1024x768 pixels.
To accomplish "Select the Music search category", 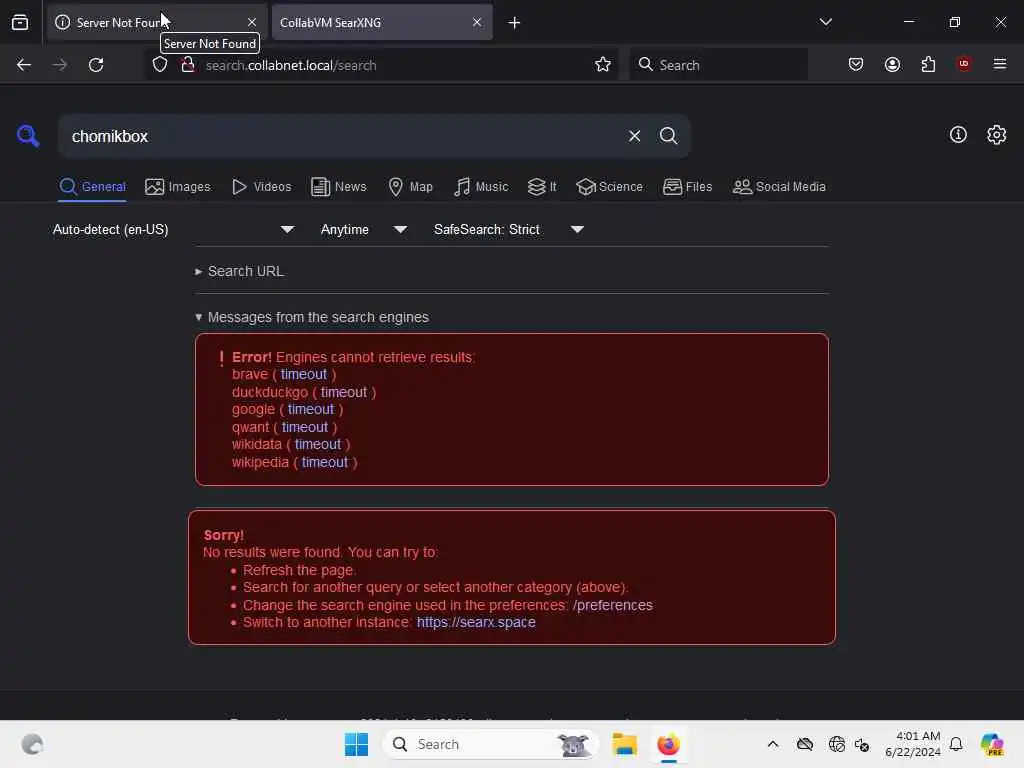I will coord(481,187).
